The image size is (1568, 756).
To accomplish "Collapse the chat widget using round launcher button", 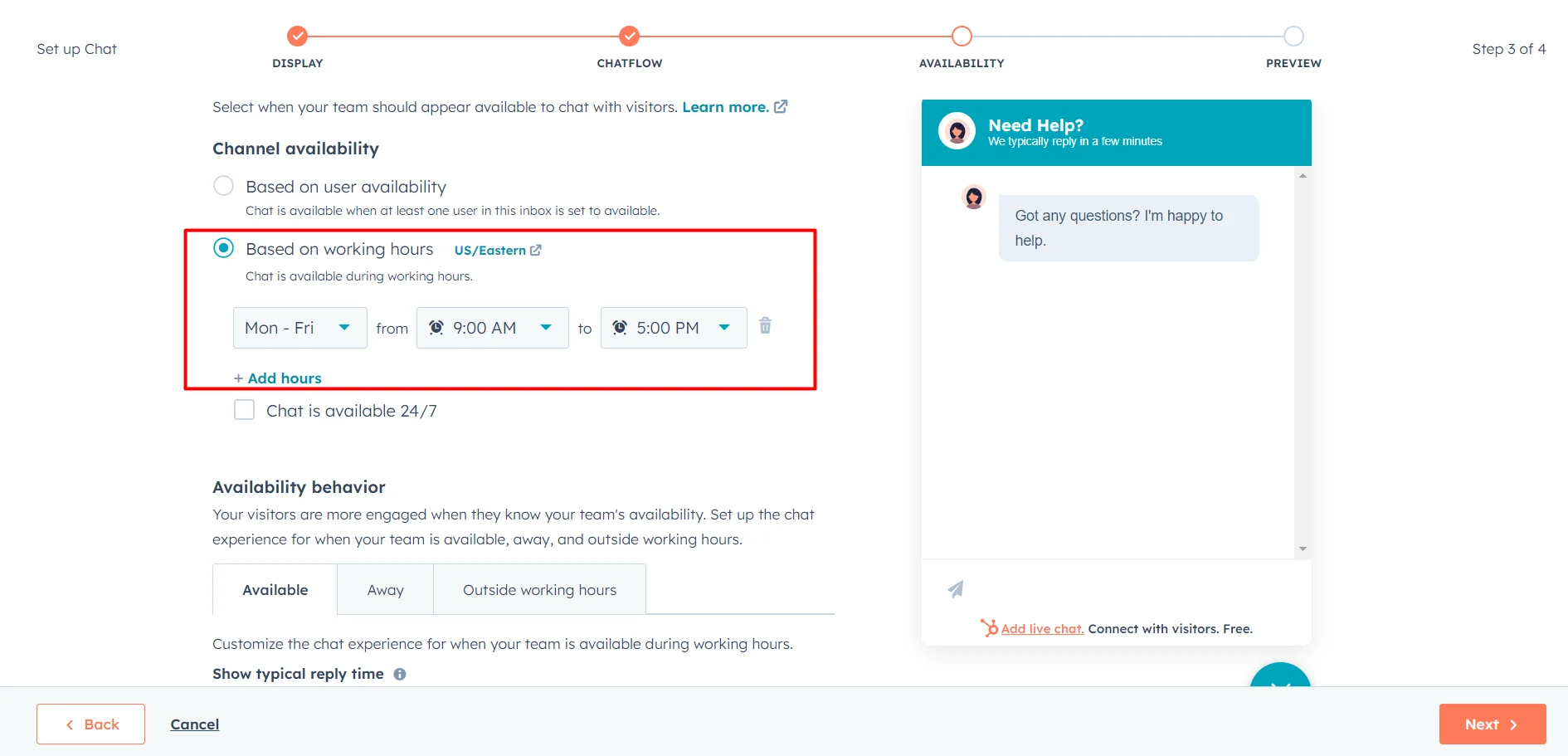I will pyautogui.click(x=1280, y=677).
